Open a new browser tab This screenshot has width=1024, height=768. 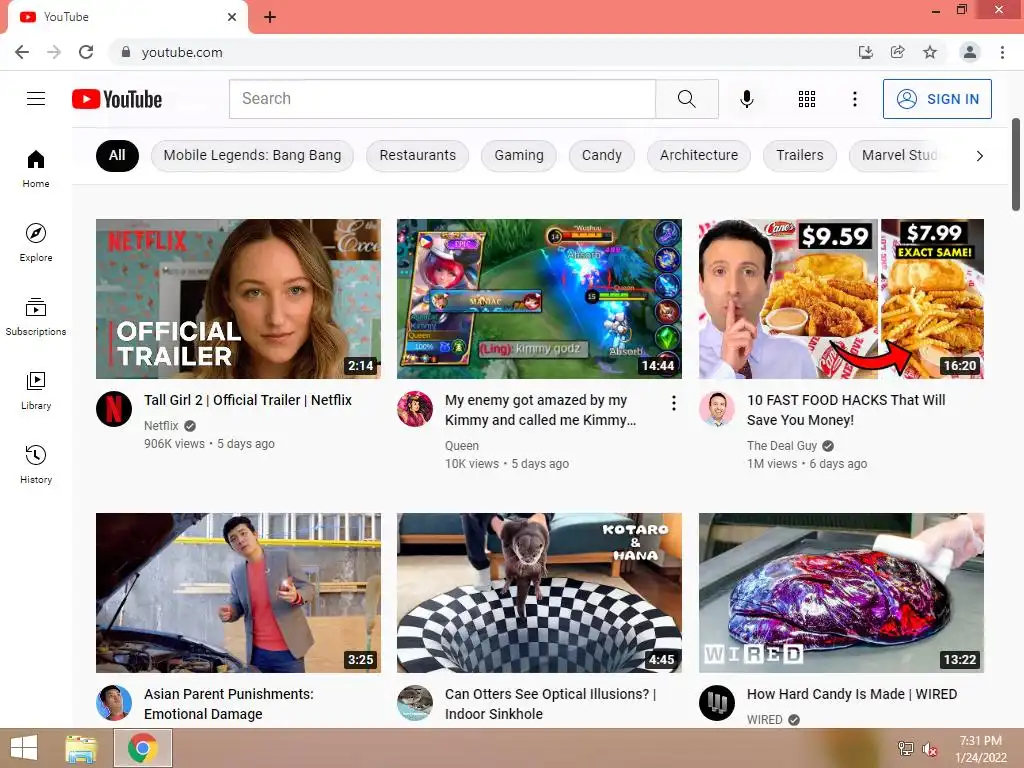point(270,17)
